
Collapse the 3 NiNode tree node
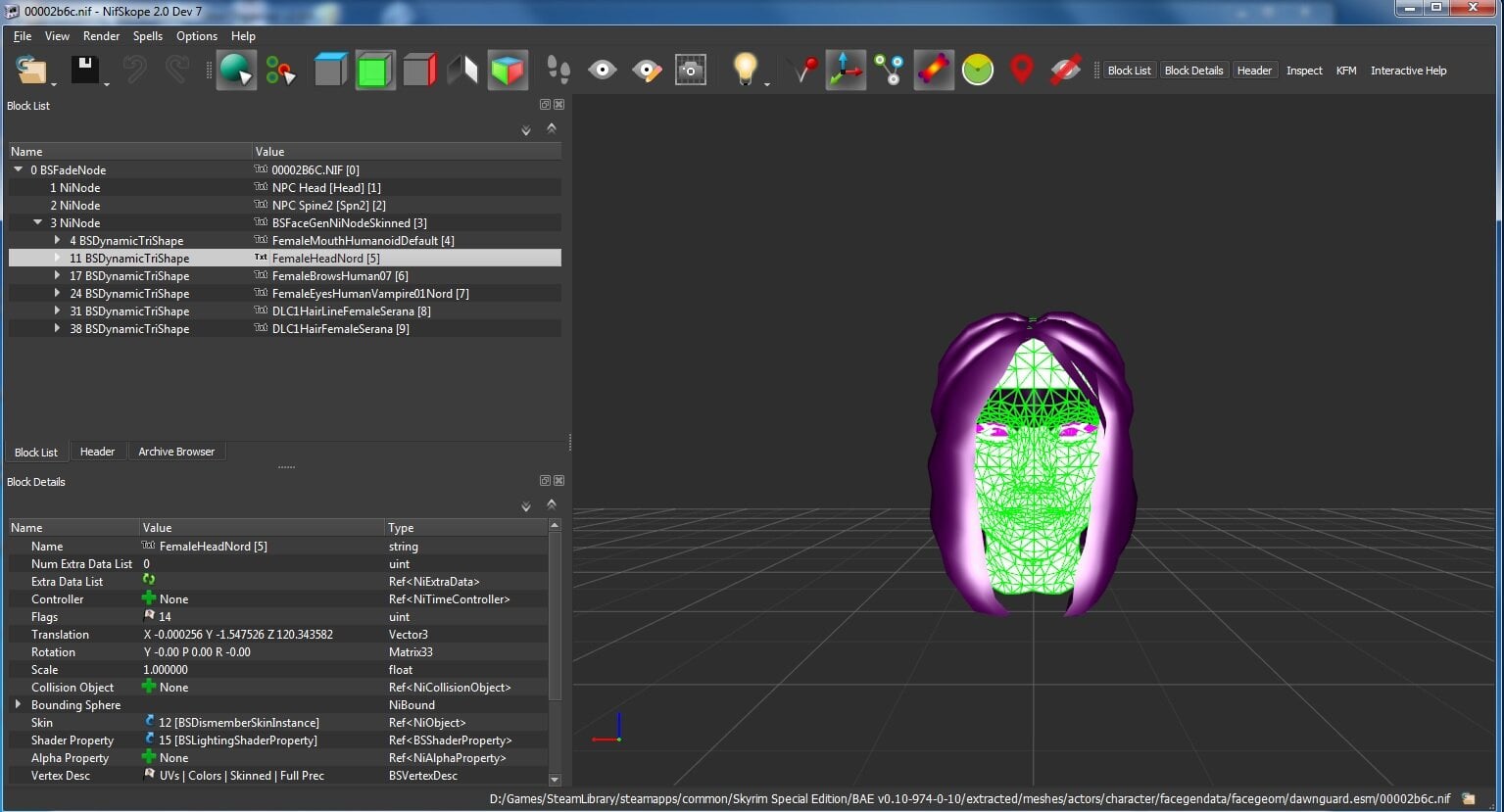pyautogui.click(x=37, y=222)
